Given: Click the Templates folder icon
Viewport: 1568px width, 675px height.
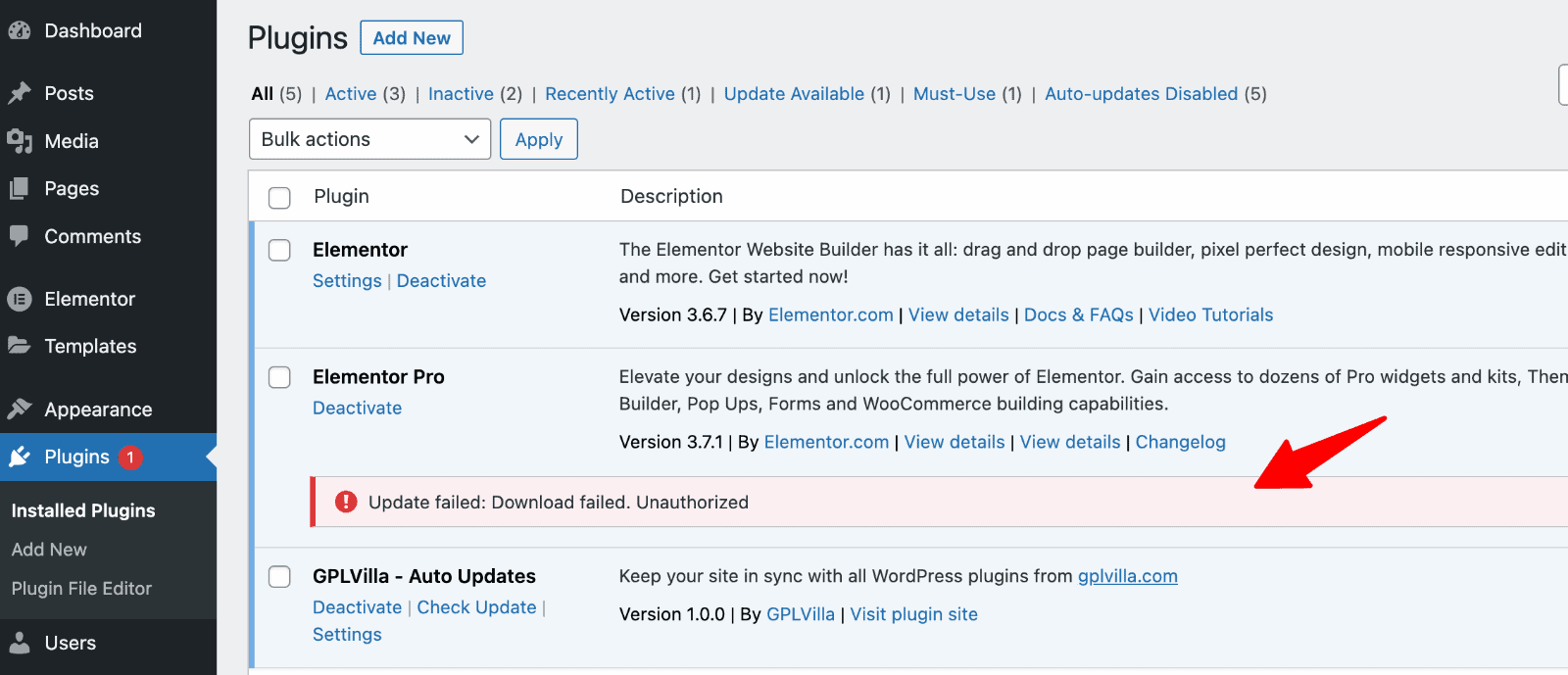Looking at the screenshot, I should pos(20,346).
